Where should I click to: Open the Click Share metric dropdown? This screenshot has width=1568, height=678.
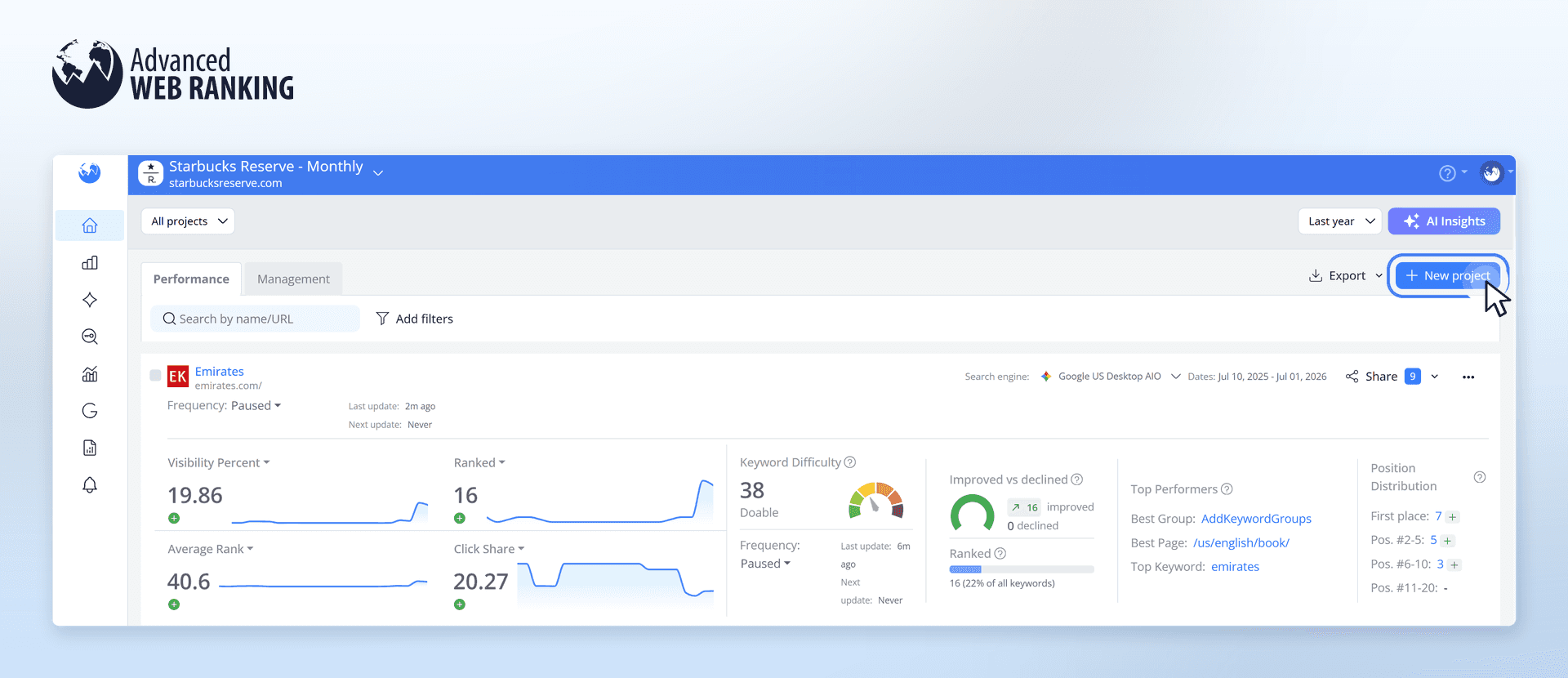click(488, 550)
